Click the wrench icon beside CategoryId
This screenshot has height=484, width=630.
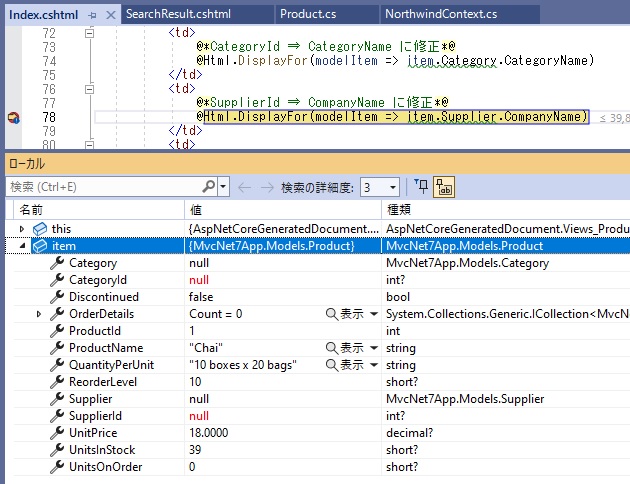(57, 280)
